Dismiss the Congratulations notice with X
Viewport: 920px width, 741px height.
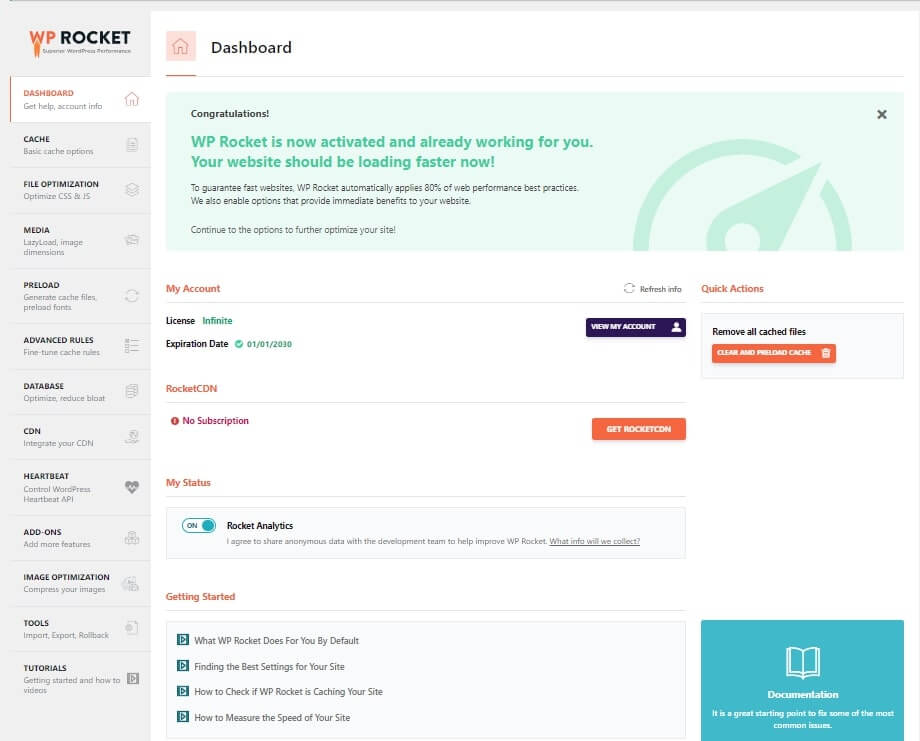coord(881,114)
